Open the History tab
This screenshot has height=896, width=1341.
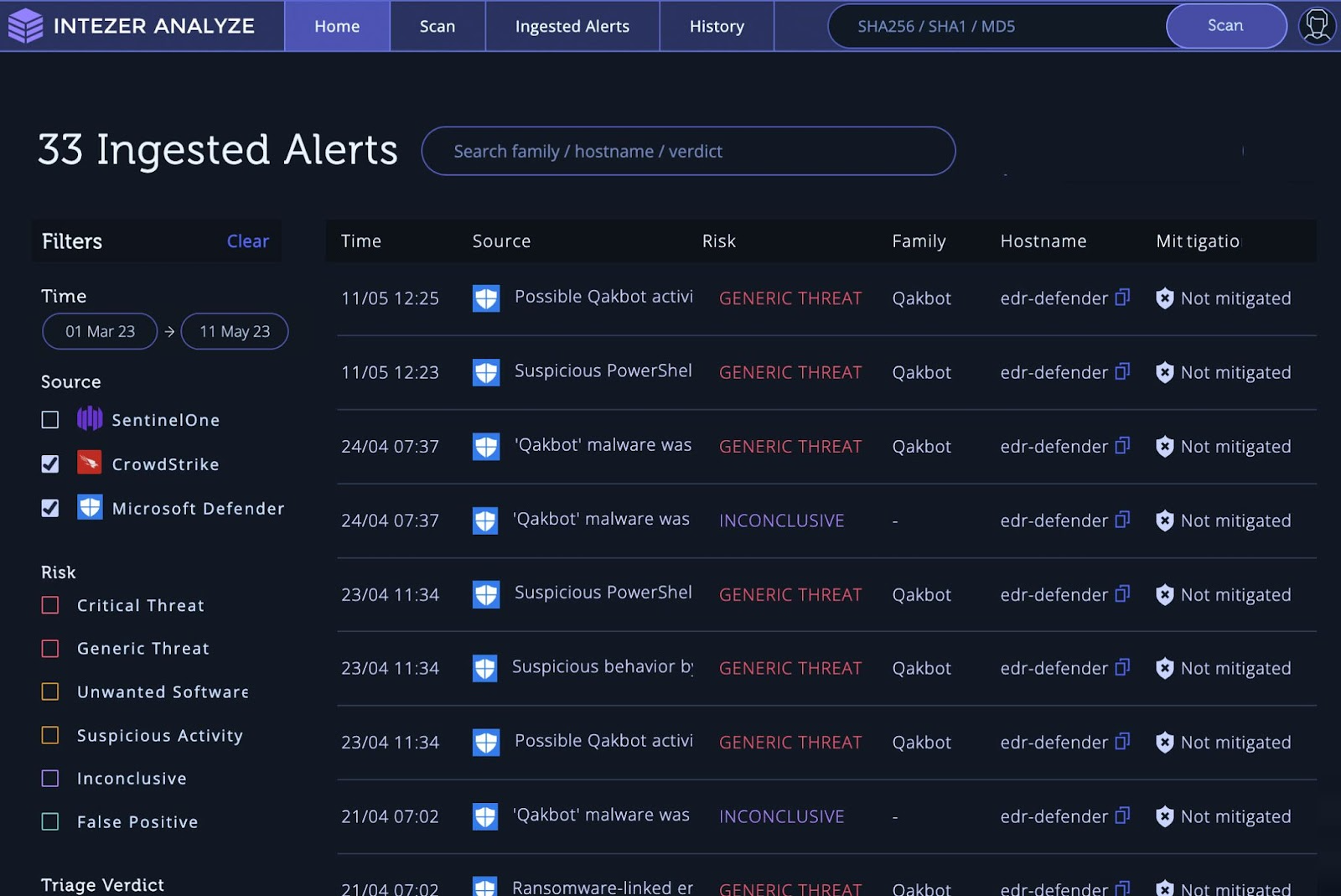pos(716,27)
